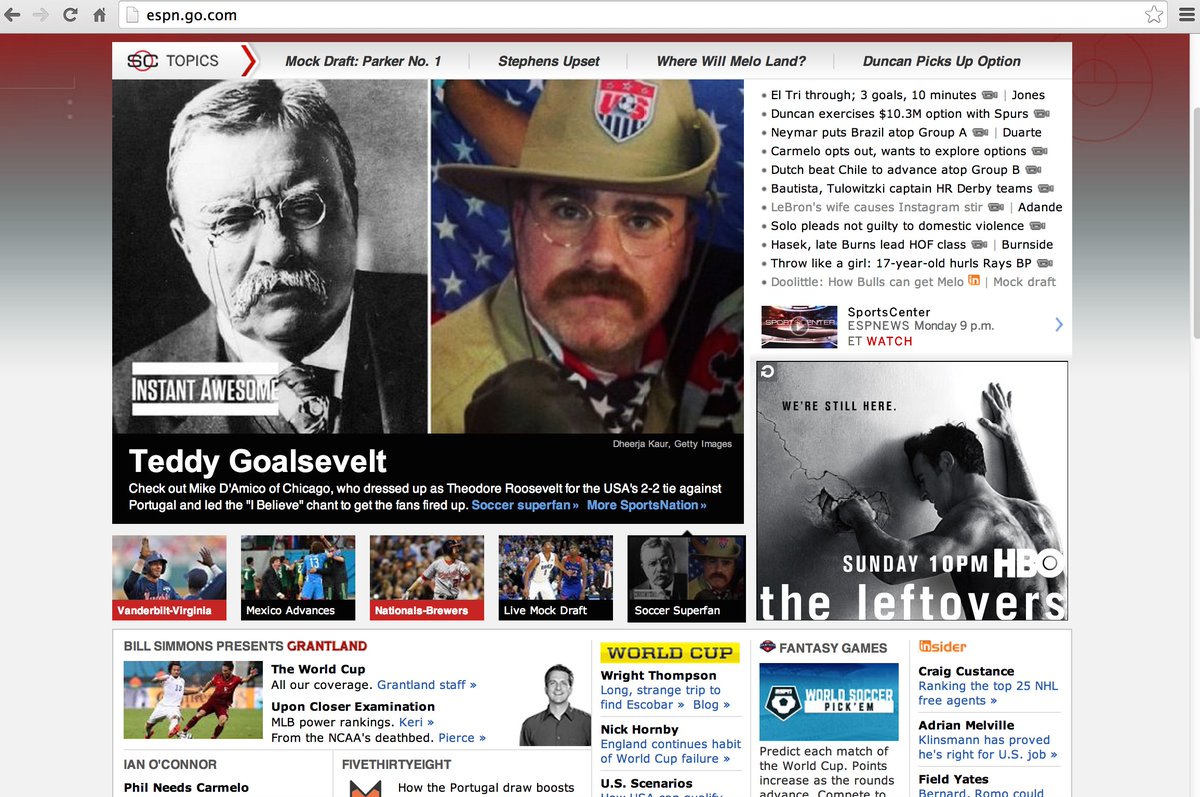Viewport: 1200px width, 797px height.
Task: Open the browser home icon
Action: [99, 15]
